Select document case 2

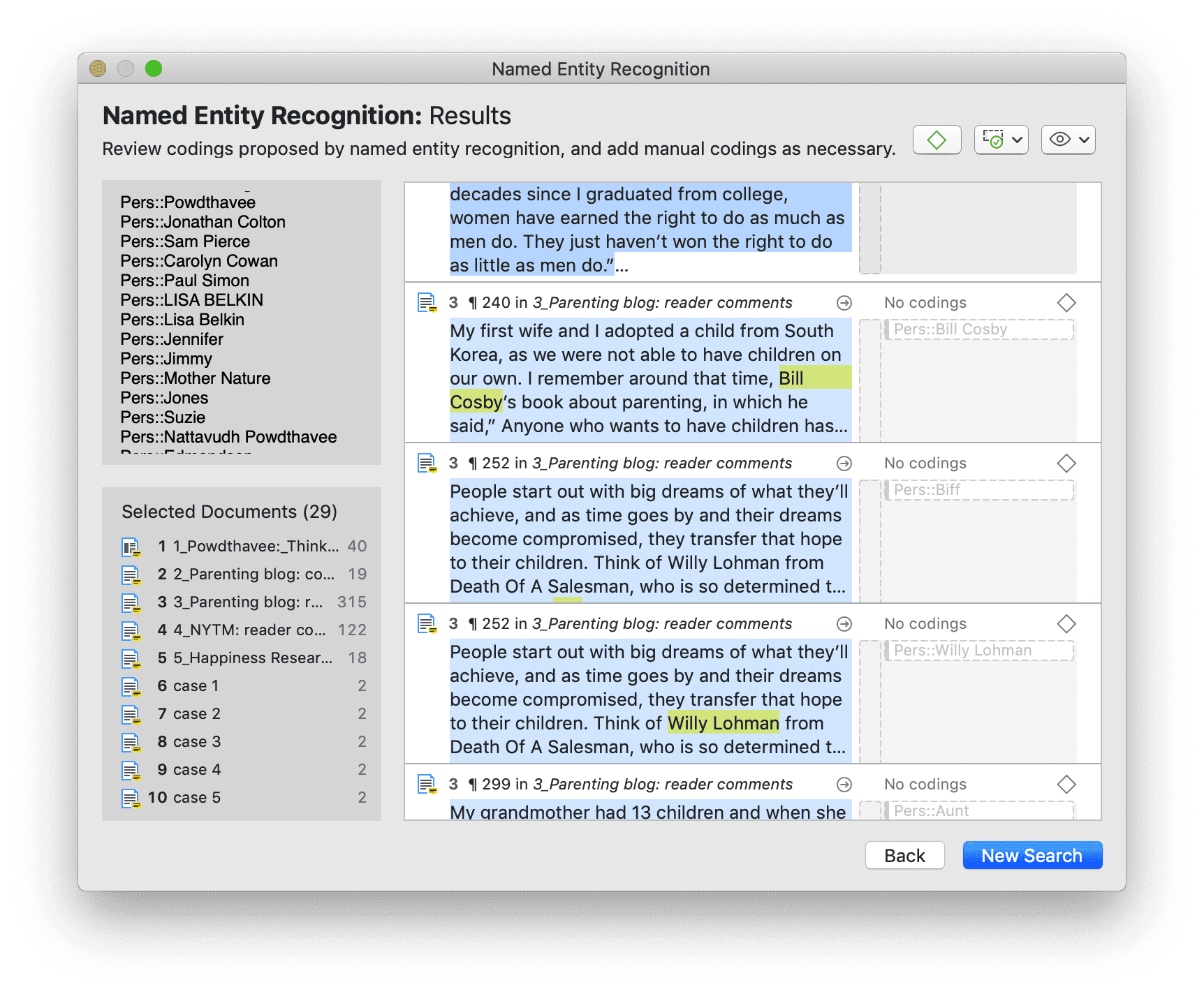tap(244, 714)
